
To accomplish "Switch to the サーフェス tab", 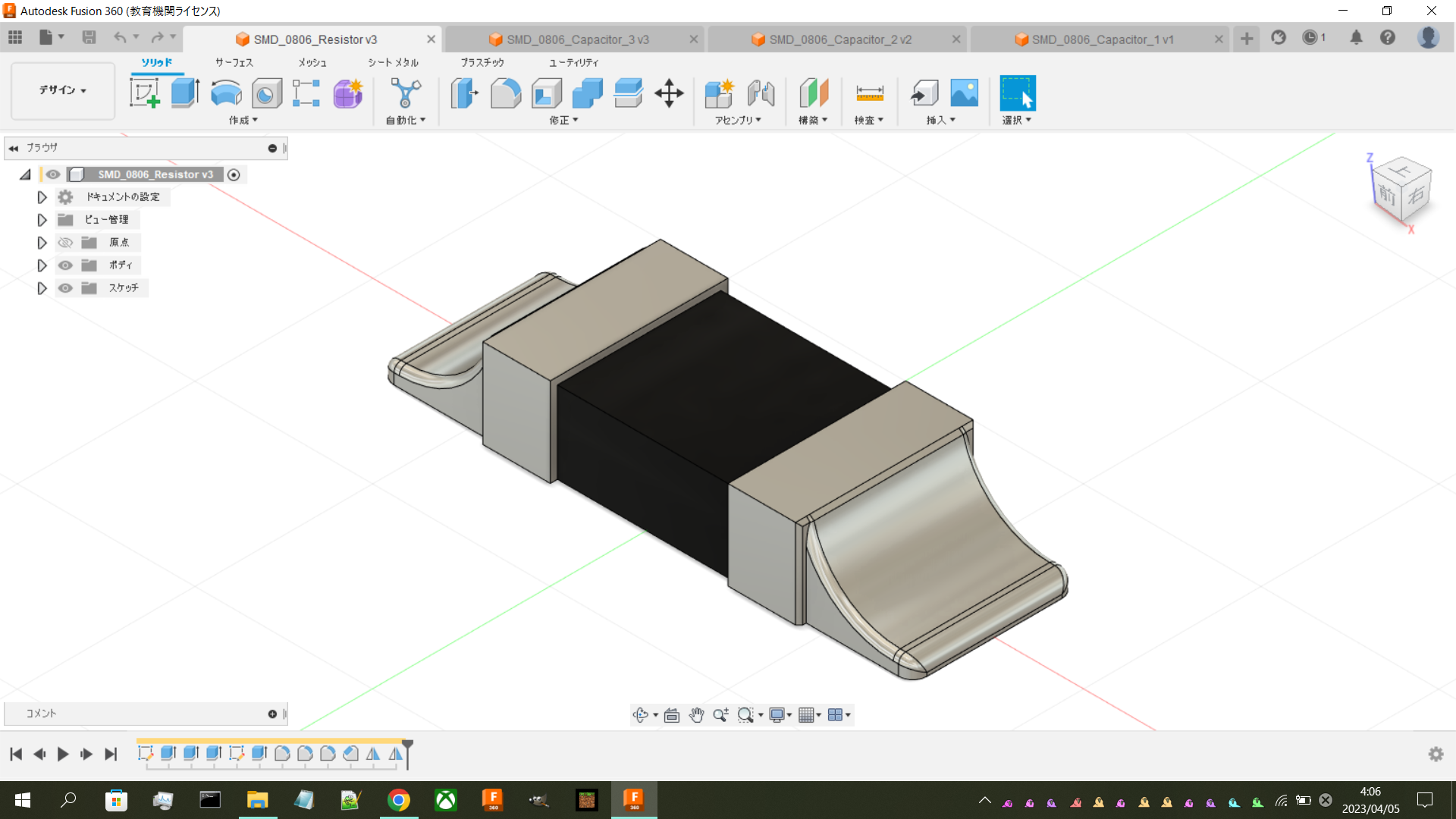I will pyautogui.click(x=234, y=62).
